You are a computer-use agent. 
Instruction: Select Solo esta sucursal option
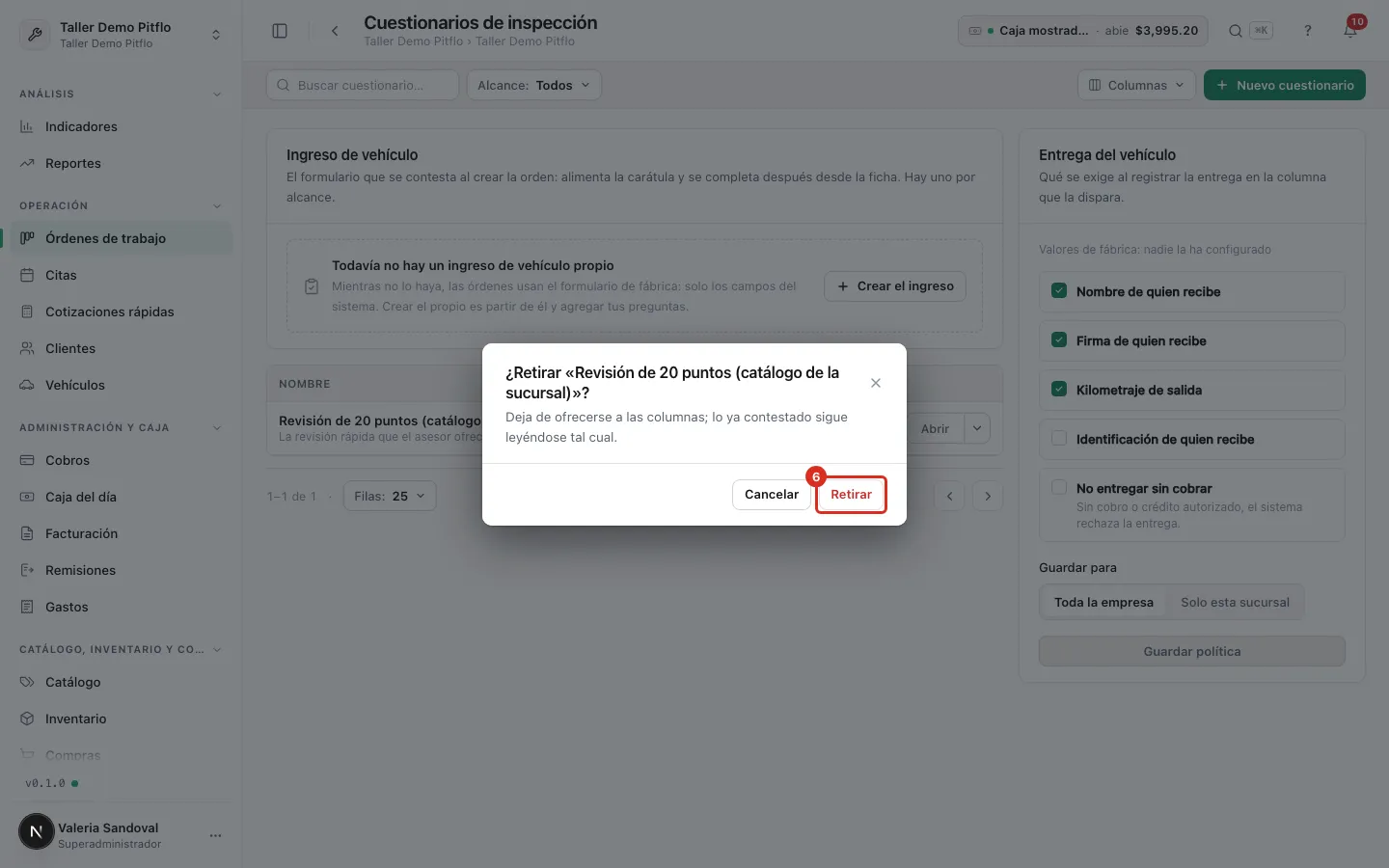pos(1235,602)
